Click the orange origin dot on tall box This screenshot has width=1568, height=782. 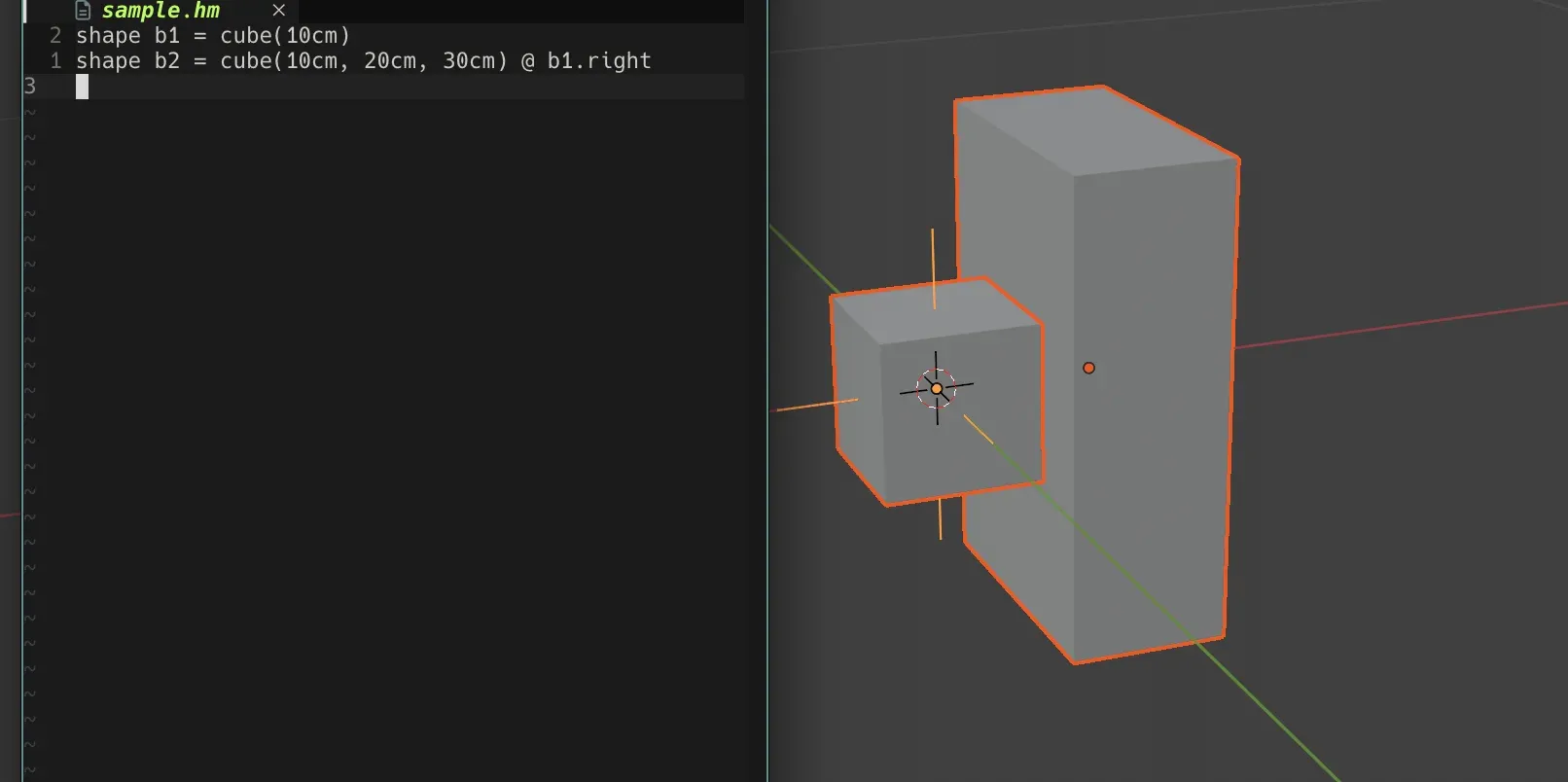point(1088,368)
